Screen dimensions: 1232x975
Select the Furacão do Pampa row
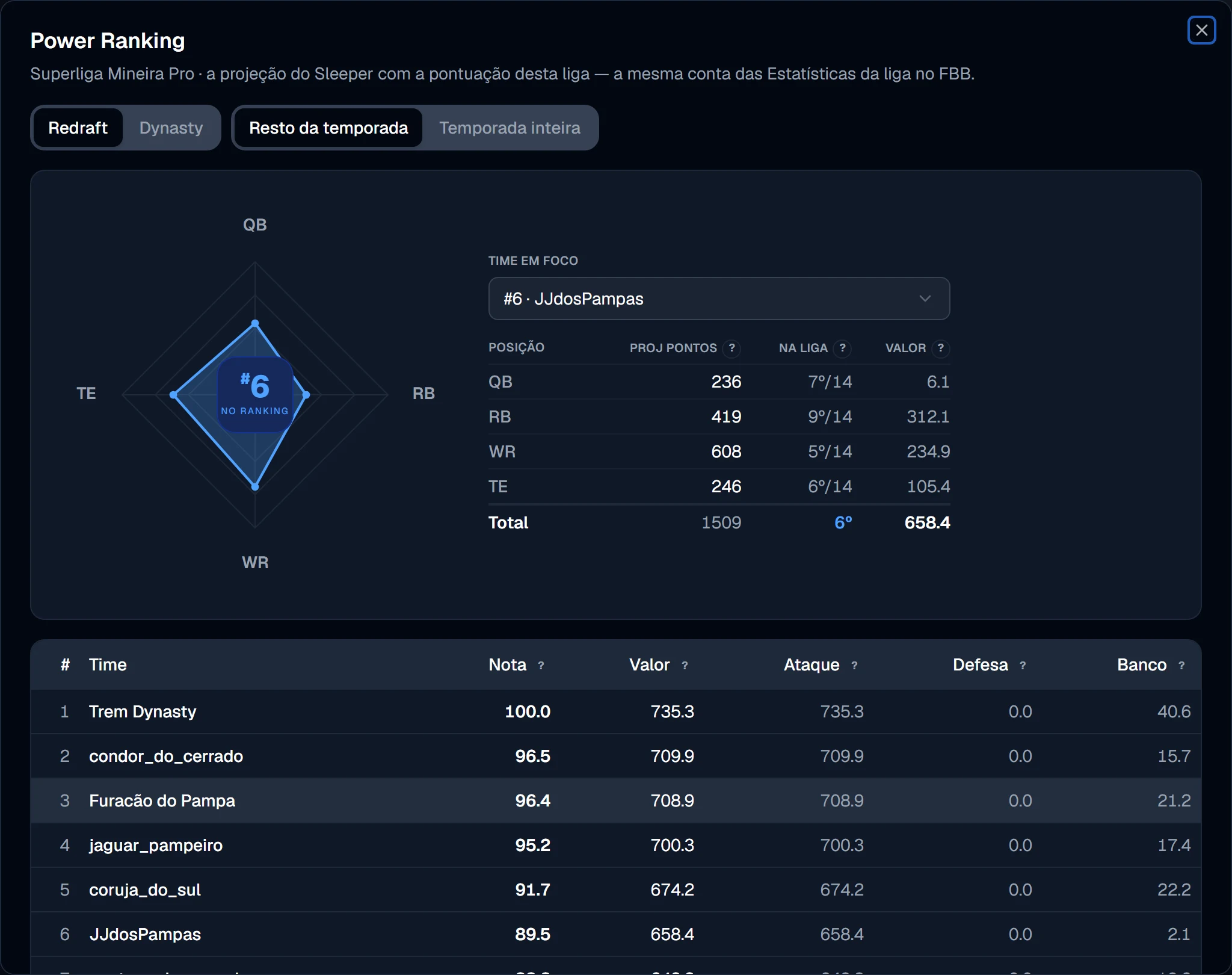click(616, 800)
